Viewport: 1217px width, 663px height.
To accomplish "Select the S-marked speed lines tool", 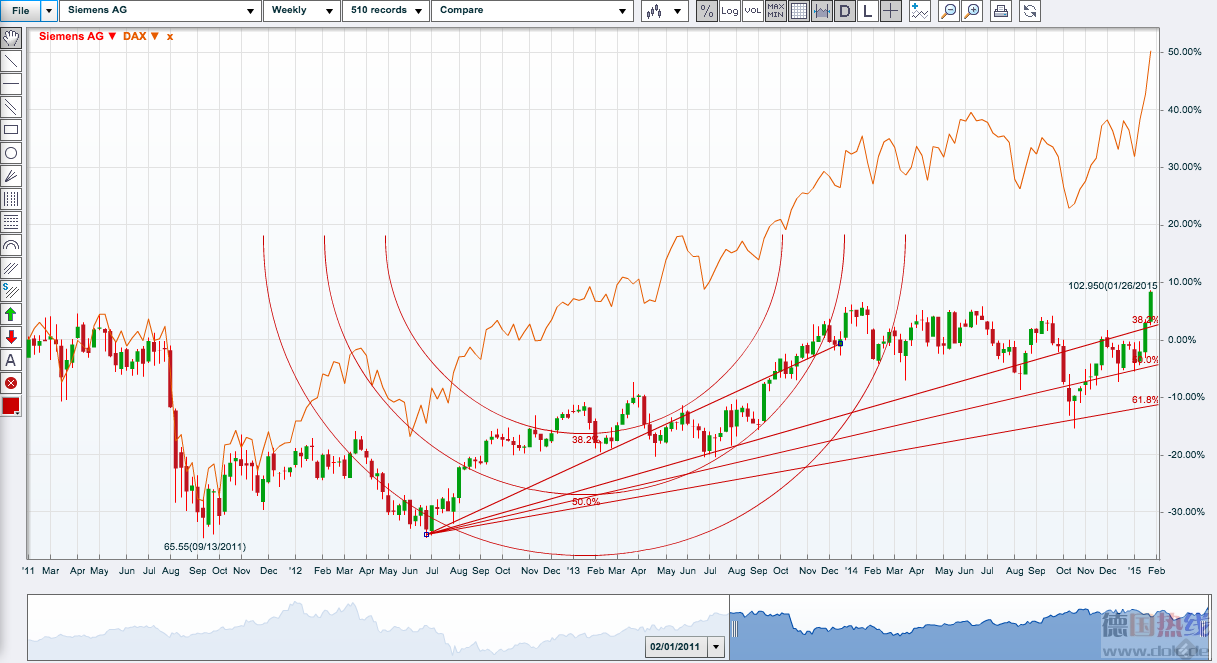I will tap(11, 291).
